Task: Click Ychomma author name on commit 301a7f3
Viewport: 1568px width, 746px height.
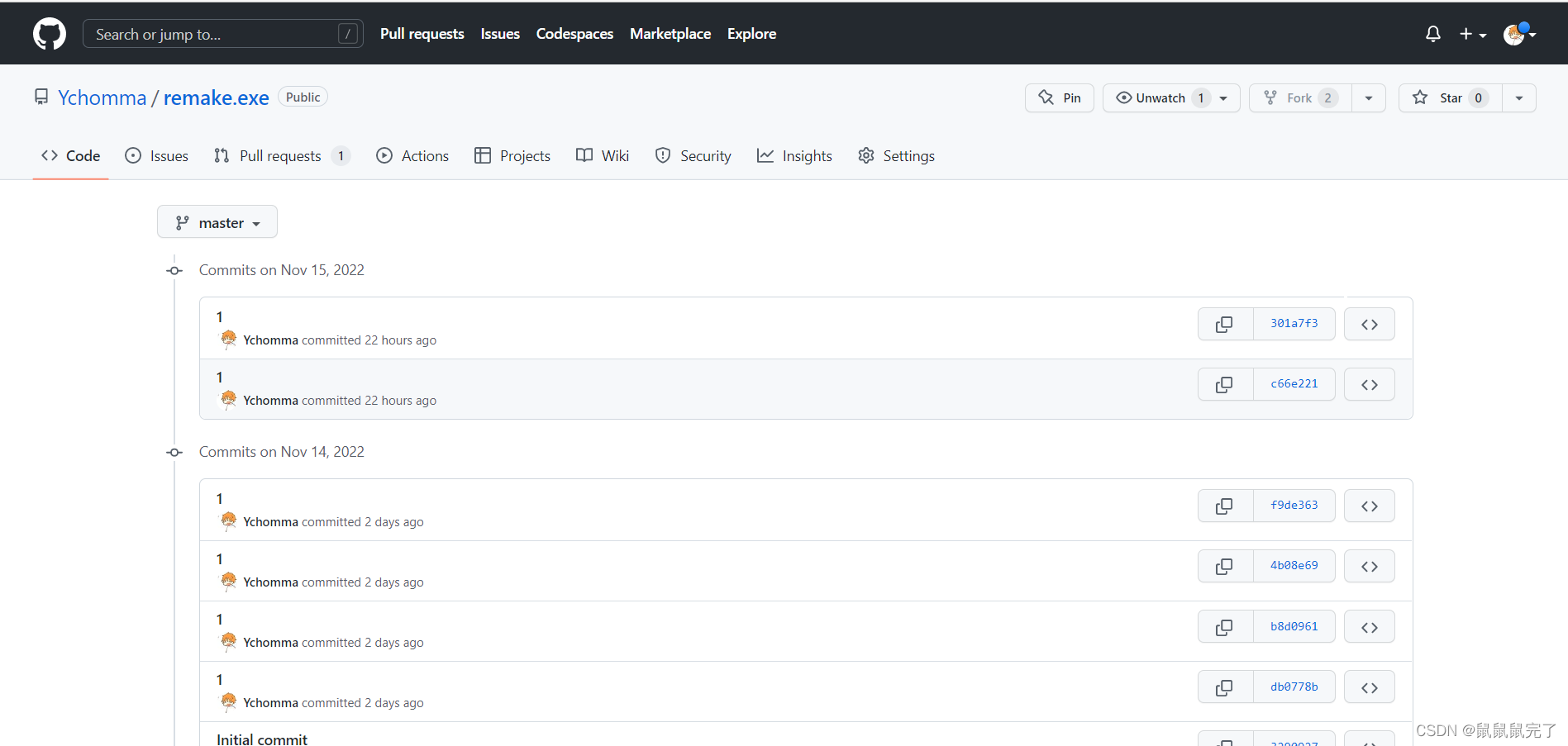Action: tap(271, 340)
